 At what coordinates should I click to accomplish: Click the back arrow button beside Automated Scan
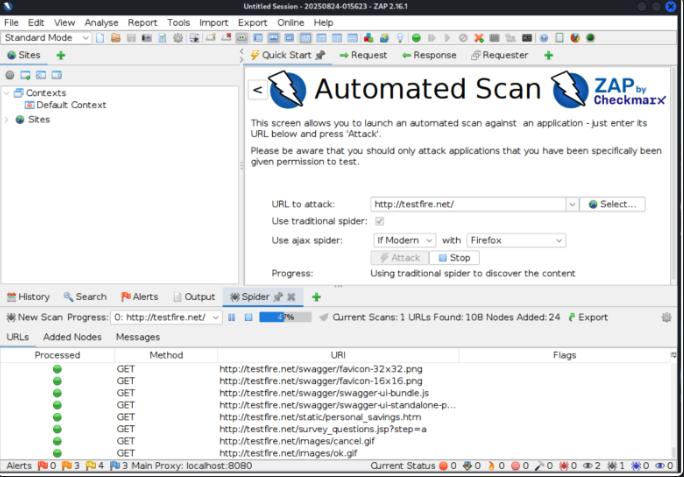coord(257,90)
